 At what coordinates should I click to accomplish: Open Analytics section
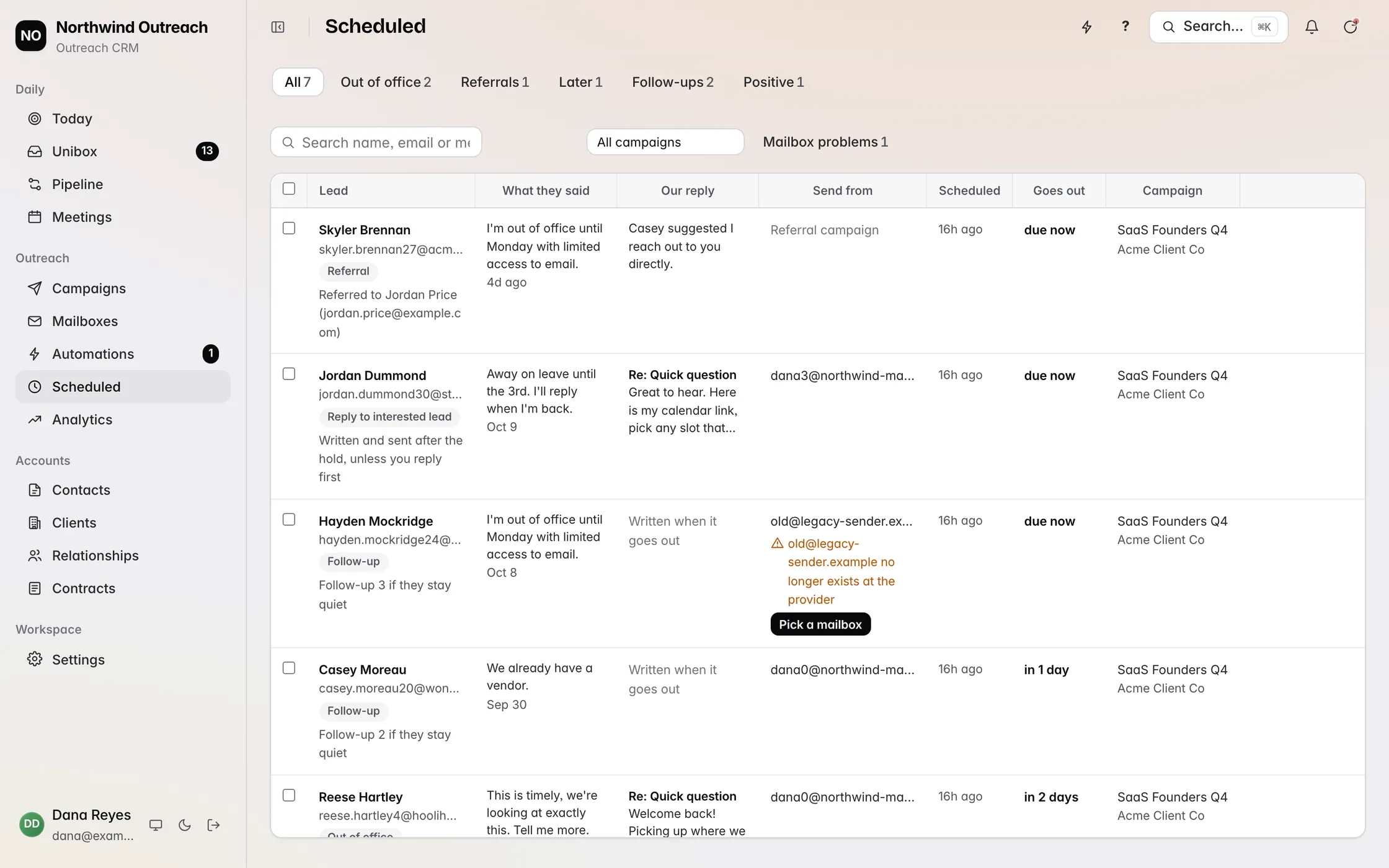pos(123,420)
